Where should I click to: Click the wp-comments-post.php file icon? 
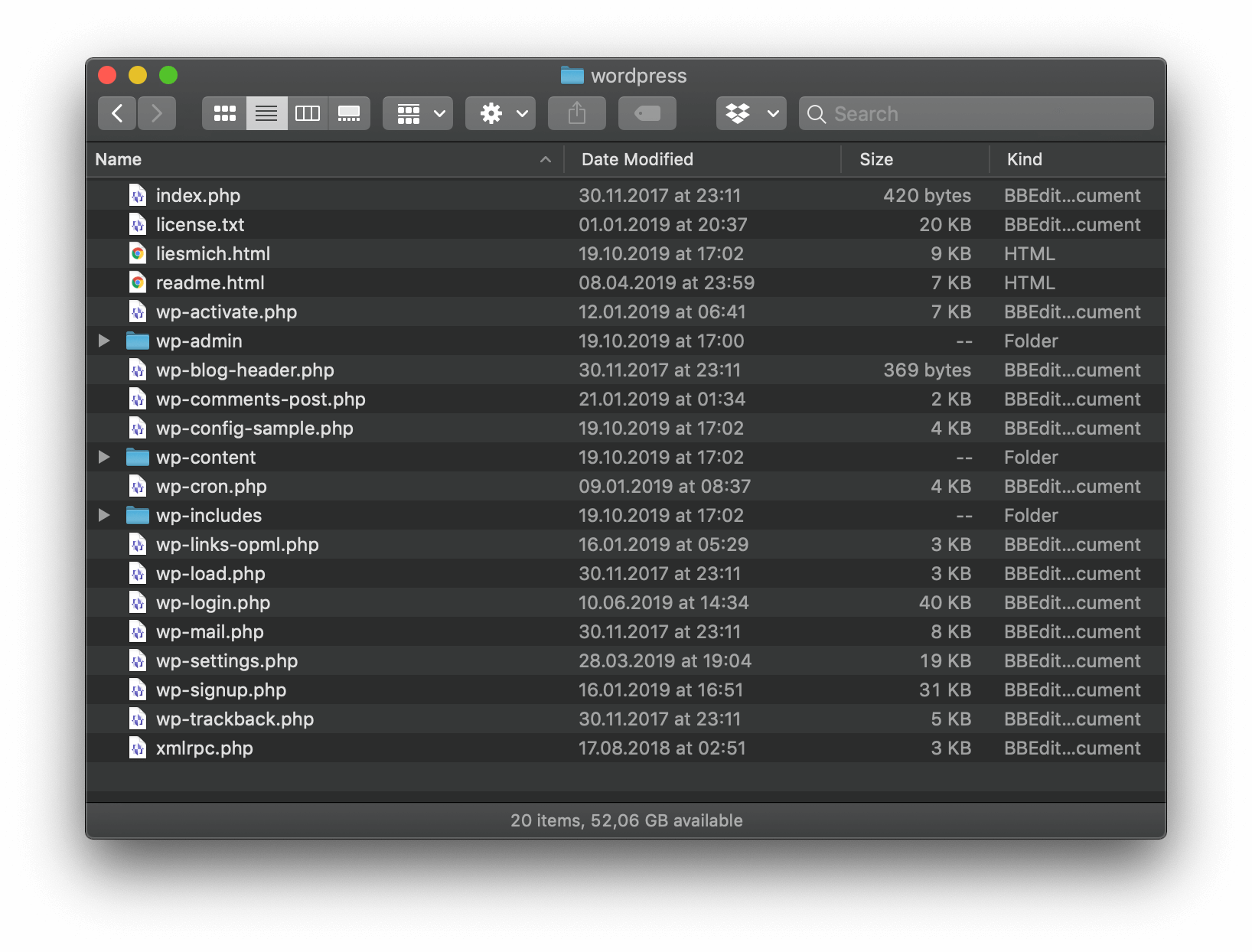click(138, 399)
